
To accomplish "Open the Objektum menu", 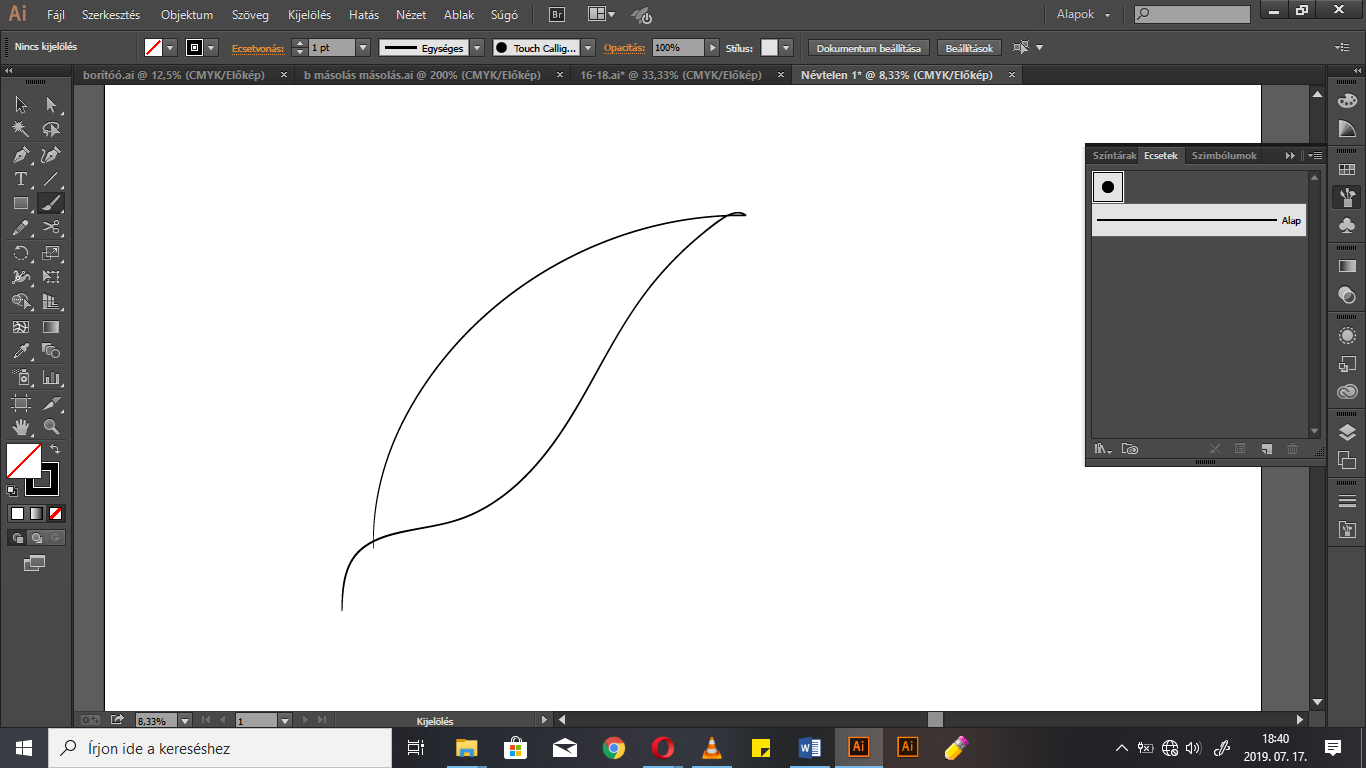I will (187, 15).
